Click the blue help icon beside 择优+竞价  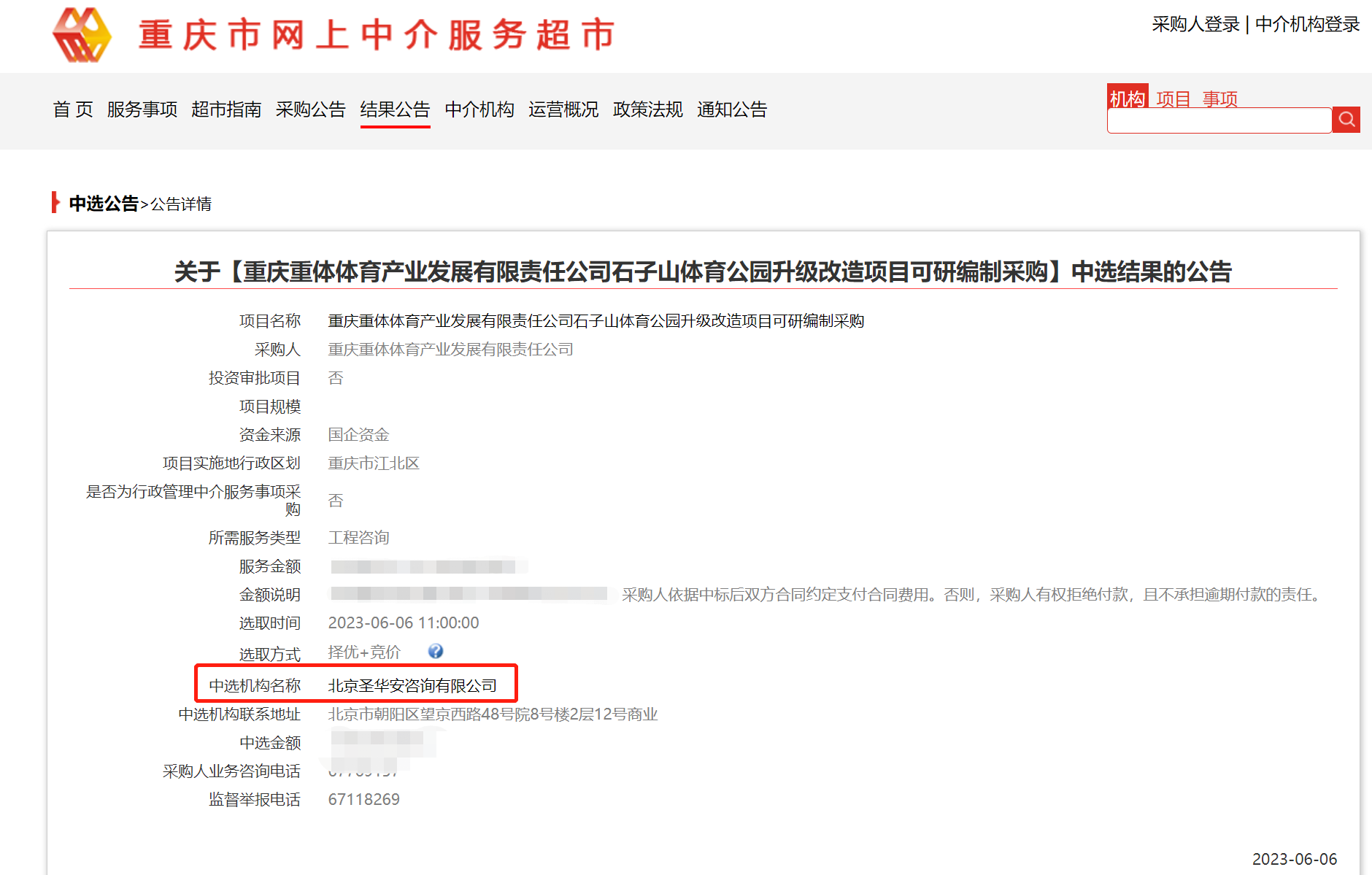436,651
